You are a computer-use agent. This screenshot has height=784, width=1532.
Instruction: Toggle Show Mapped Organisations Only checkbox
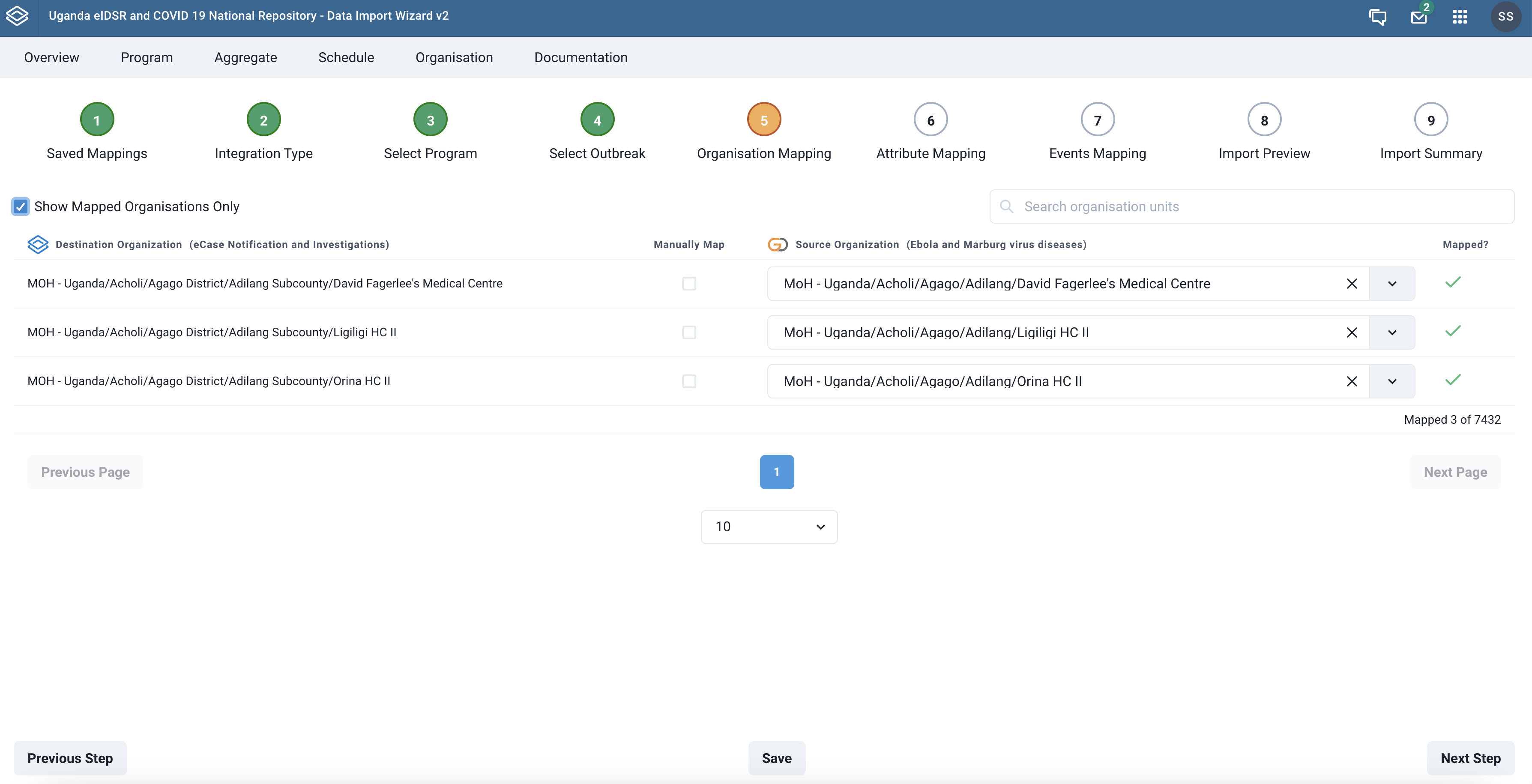20,207
